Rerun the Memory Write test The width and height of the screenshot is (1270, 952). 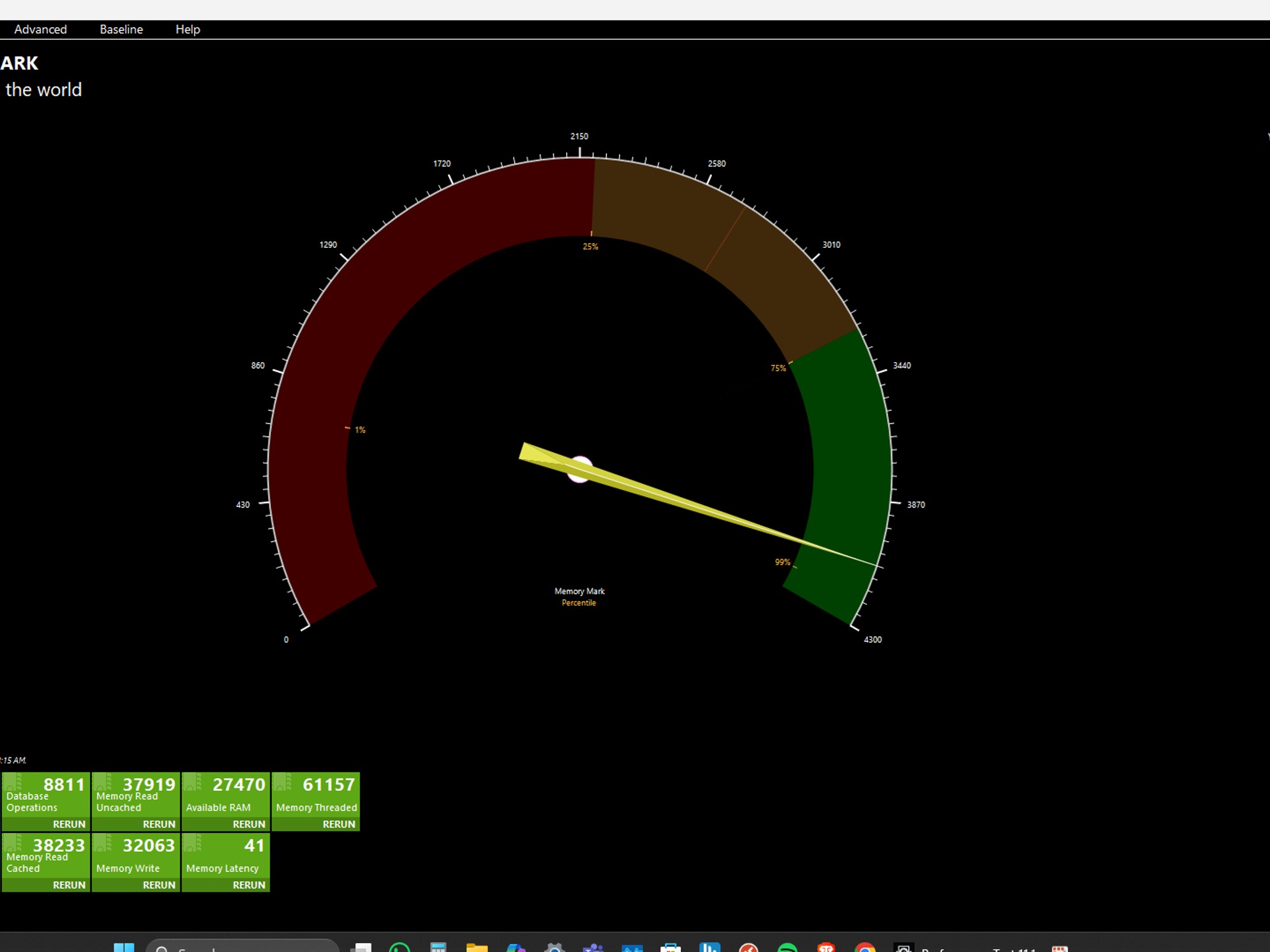pyautogui.click(x=159, y=885)
